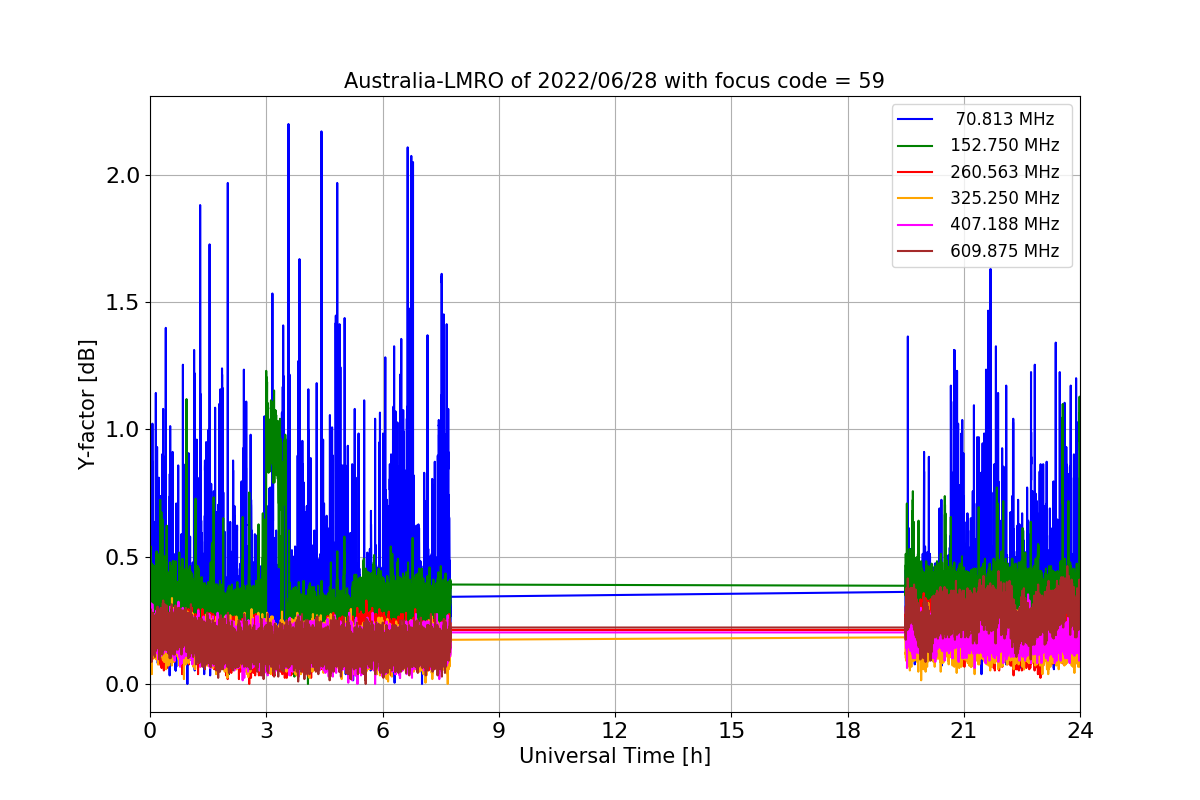Click the y-axis tick label 0.0
The height and width of the screenshot is (800, 1200).
tap(124, 684)
